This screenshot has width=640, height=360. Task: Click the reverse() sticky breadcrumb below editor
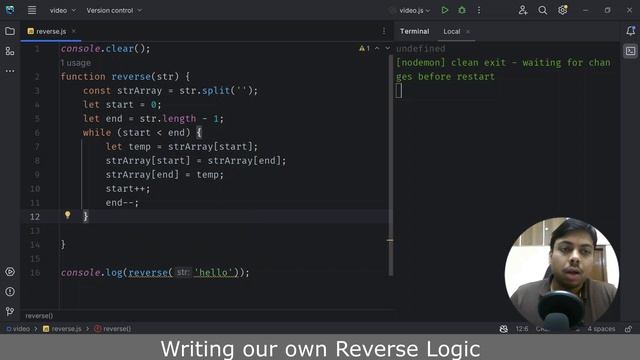point(39,316)
